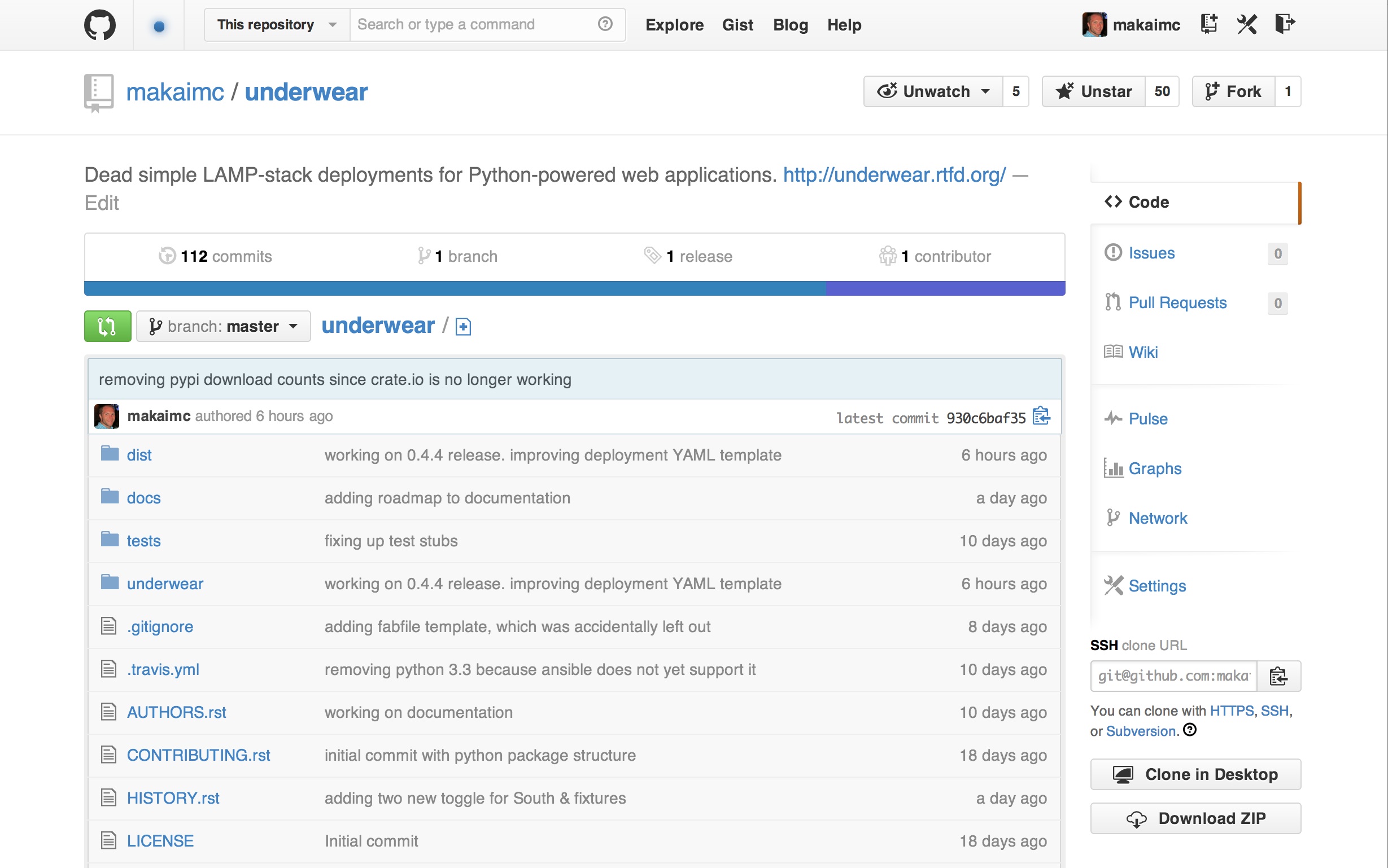The height and width of the screenshot is (868, 1388).
Task: Click the create new repository icon
Action: coord(1209,24)
